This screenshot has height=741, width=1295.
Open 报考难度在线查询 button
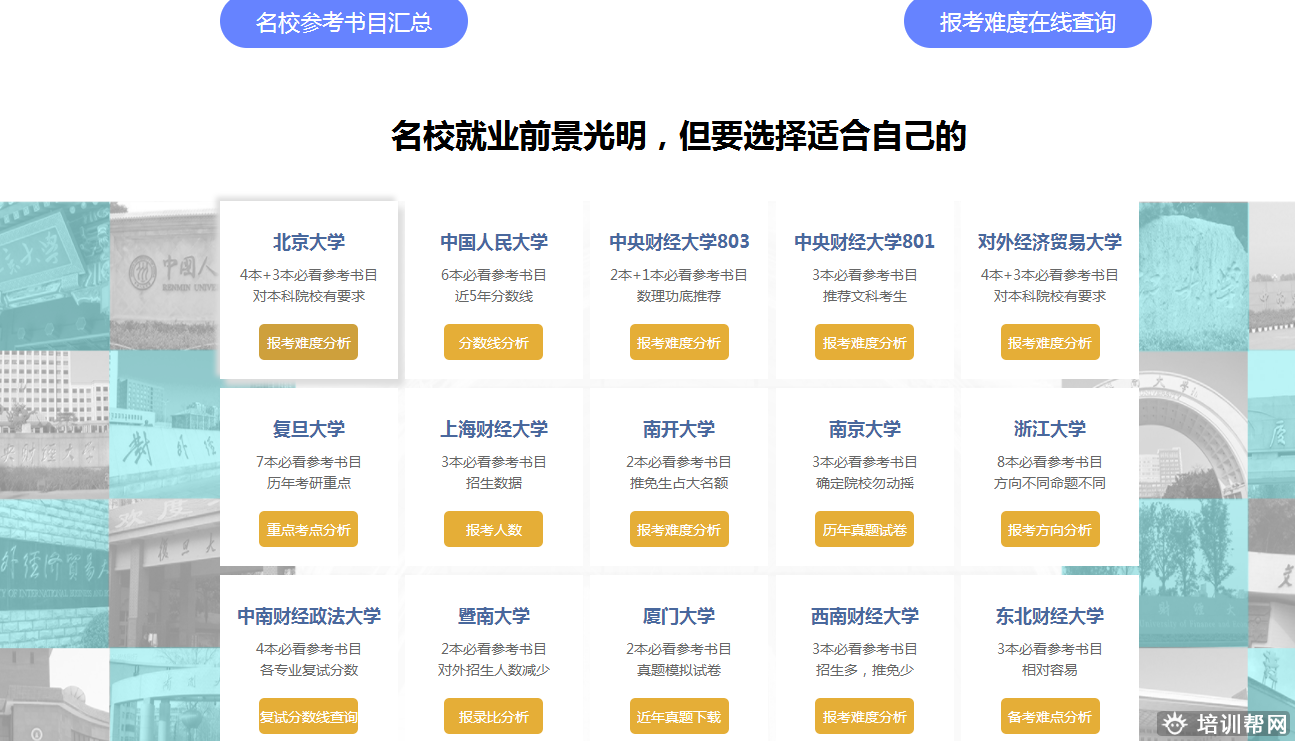(1027, 23)
